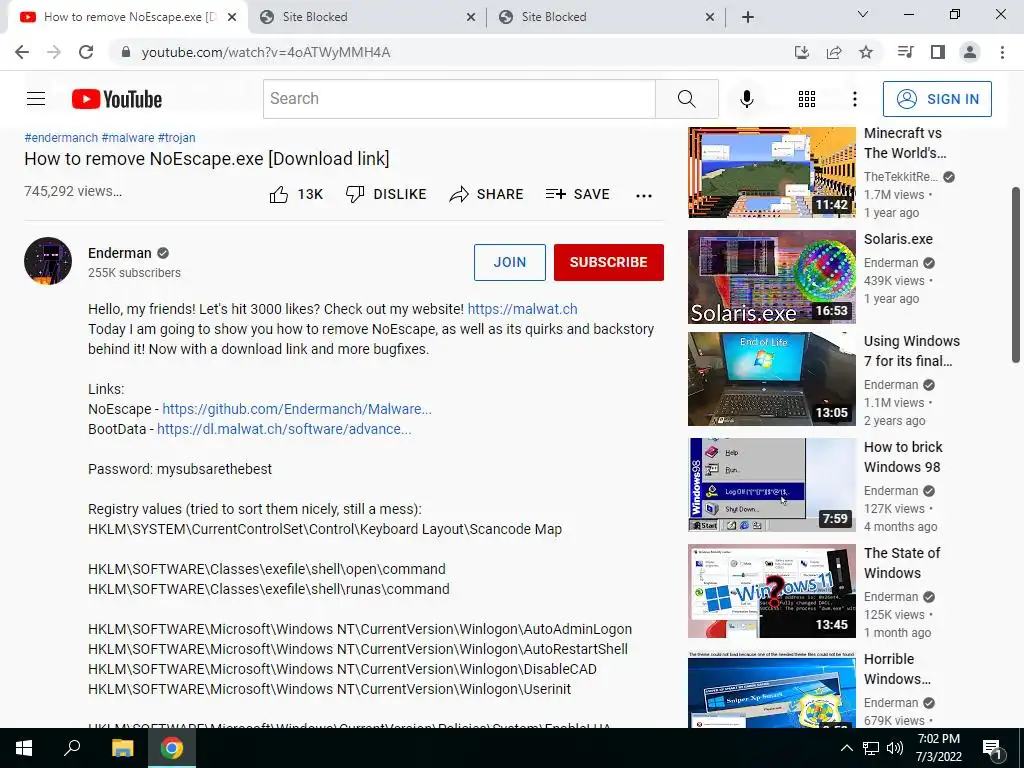The image size is (1024, 768).
Task: Open Chrome profile avatar
Action: tap(970, 52)
